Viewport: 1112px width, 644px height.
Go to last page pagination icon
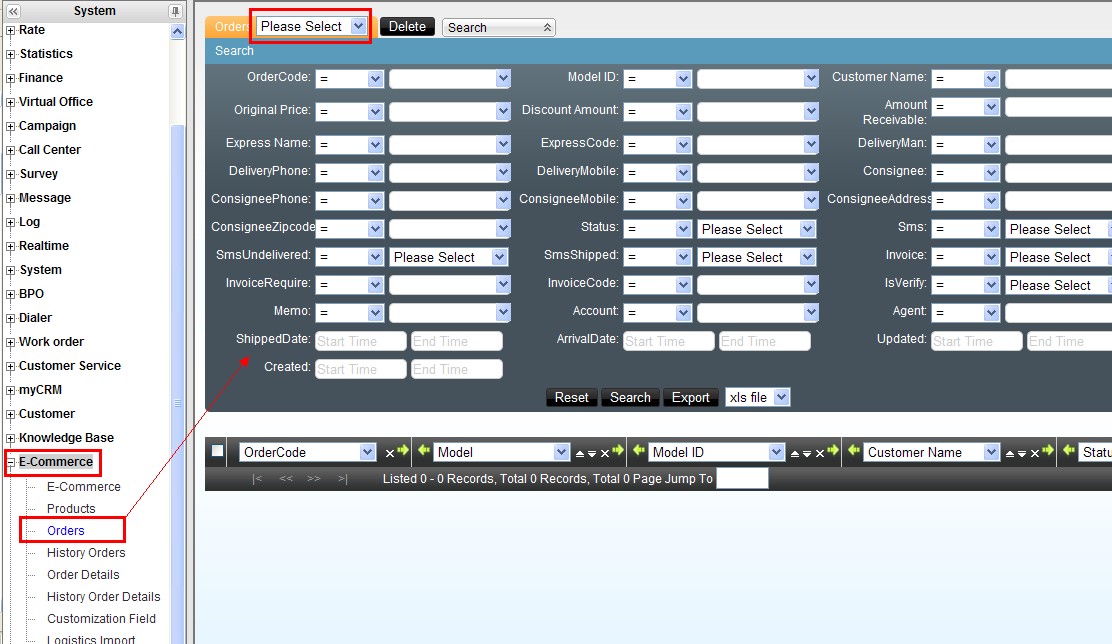[x=343, y=479]
